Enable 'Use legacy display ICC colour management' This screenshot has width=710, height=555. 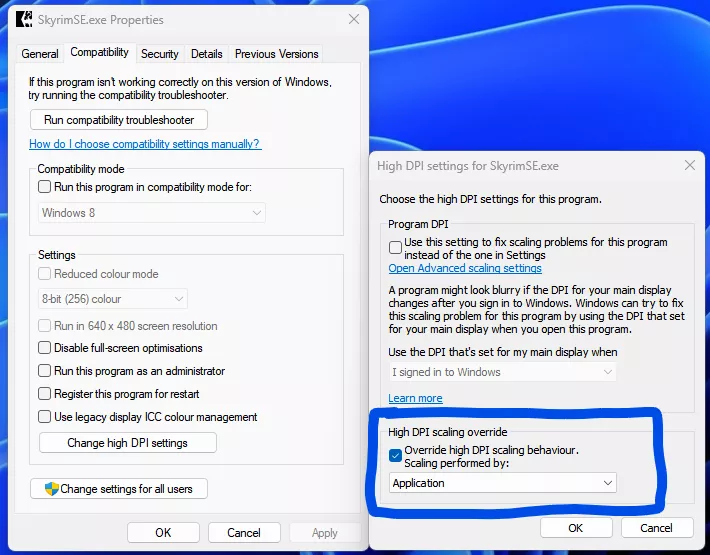coord(44,416)
